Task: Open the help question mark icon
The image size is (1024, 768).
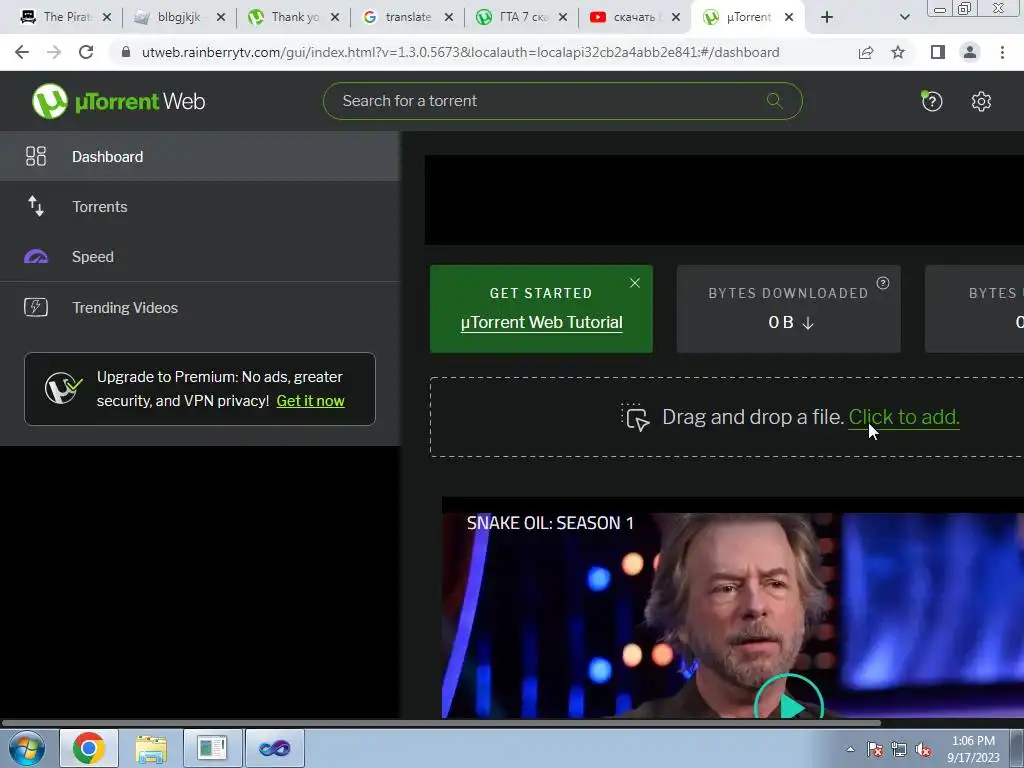Action: pos(931,101)
